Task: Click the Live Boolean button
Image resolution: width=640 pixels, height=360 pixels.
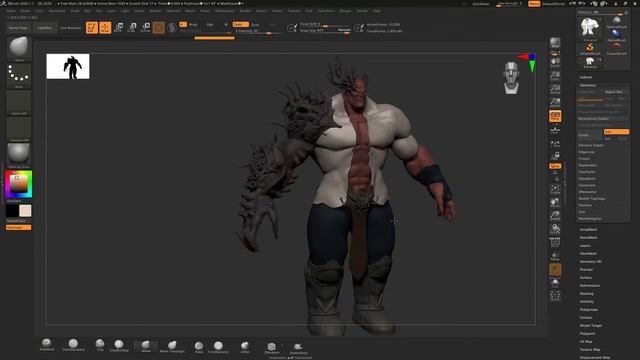Action: point(70,28)
